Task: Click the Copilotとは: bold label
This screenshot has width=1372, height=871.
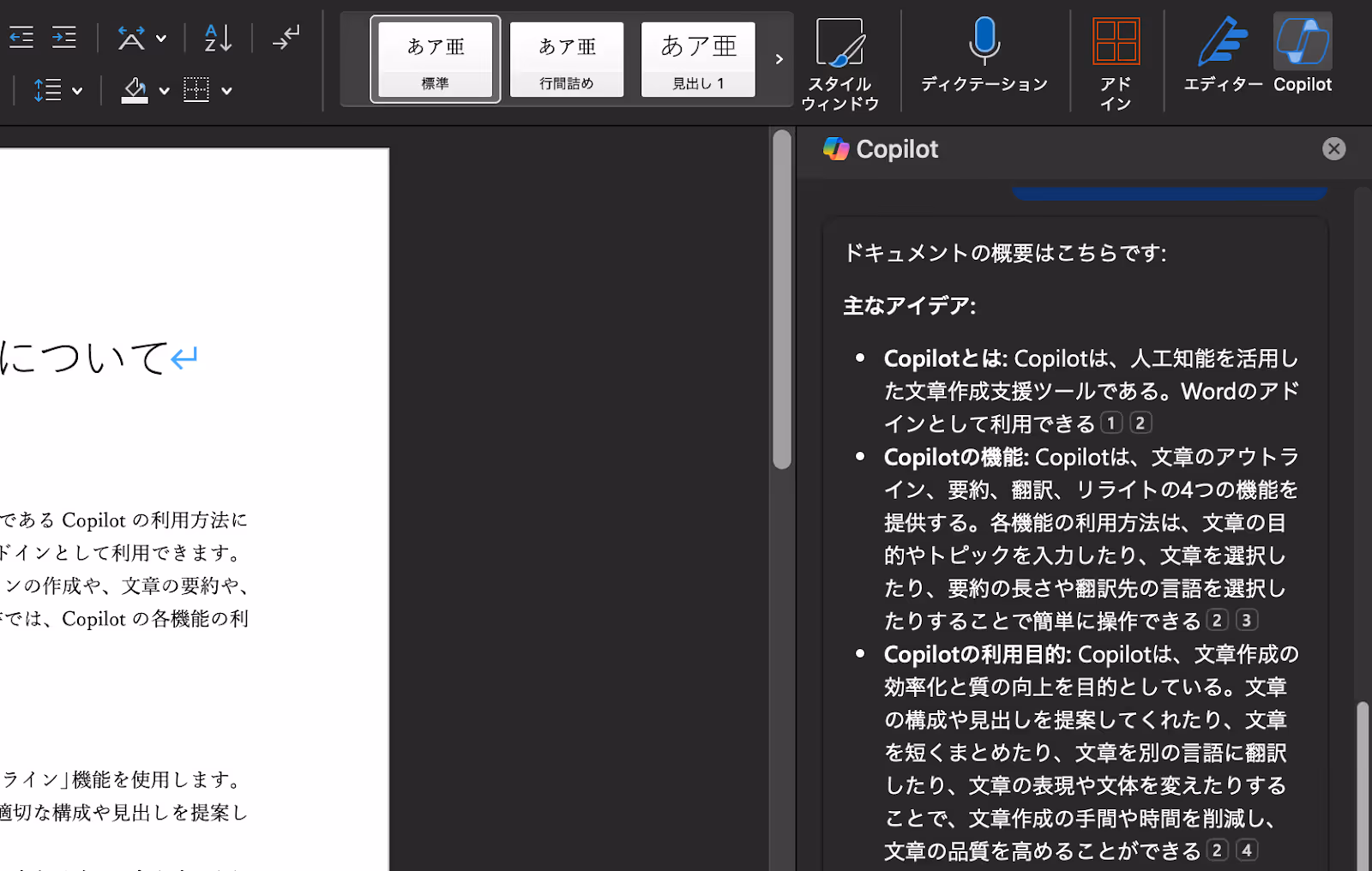Action: [x=946, y=358]
